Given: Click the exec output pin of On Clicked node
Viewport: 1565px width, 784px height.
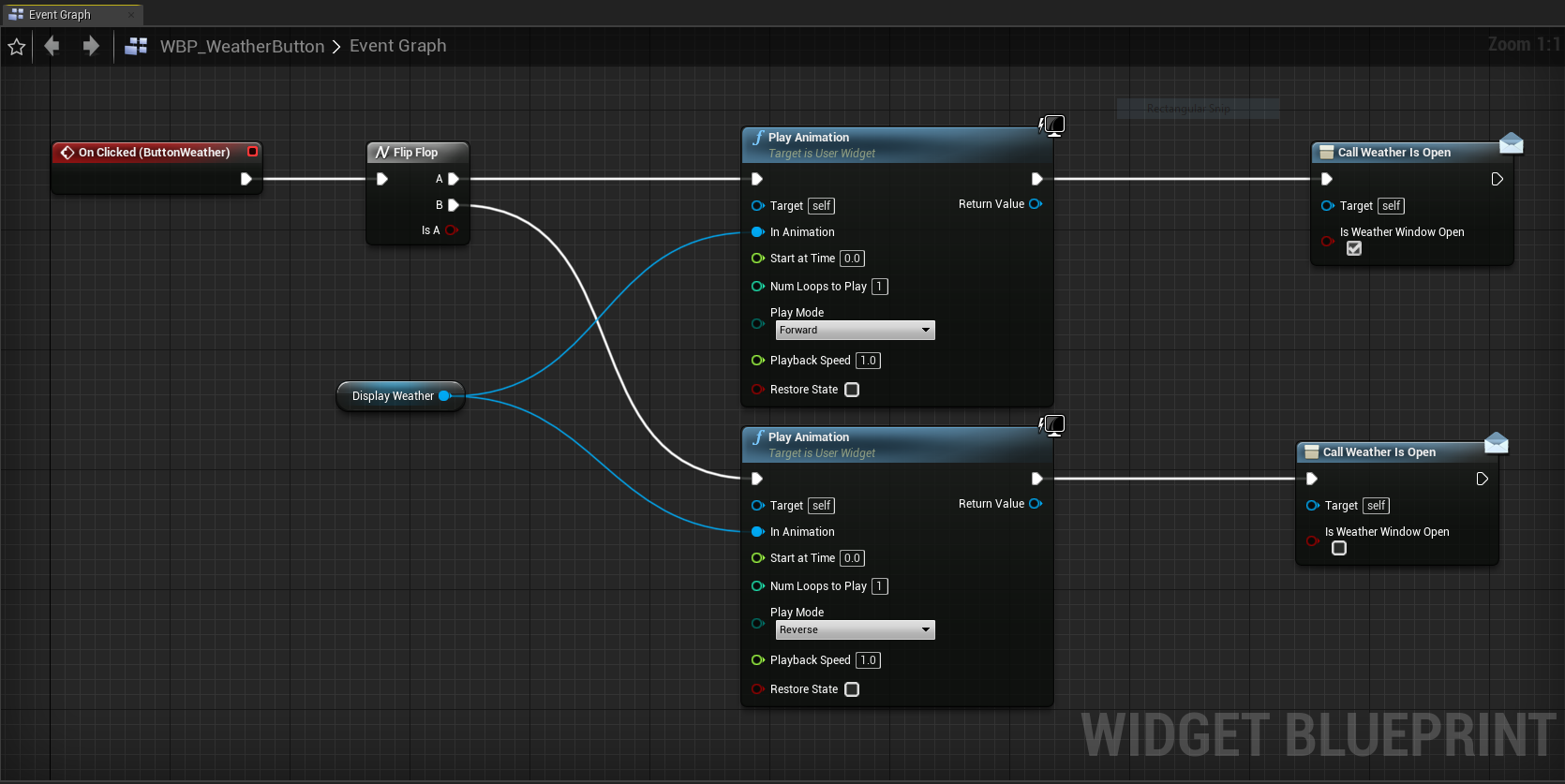Looking at the screenshot, I should tap(246, 179).
